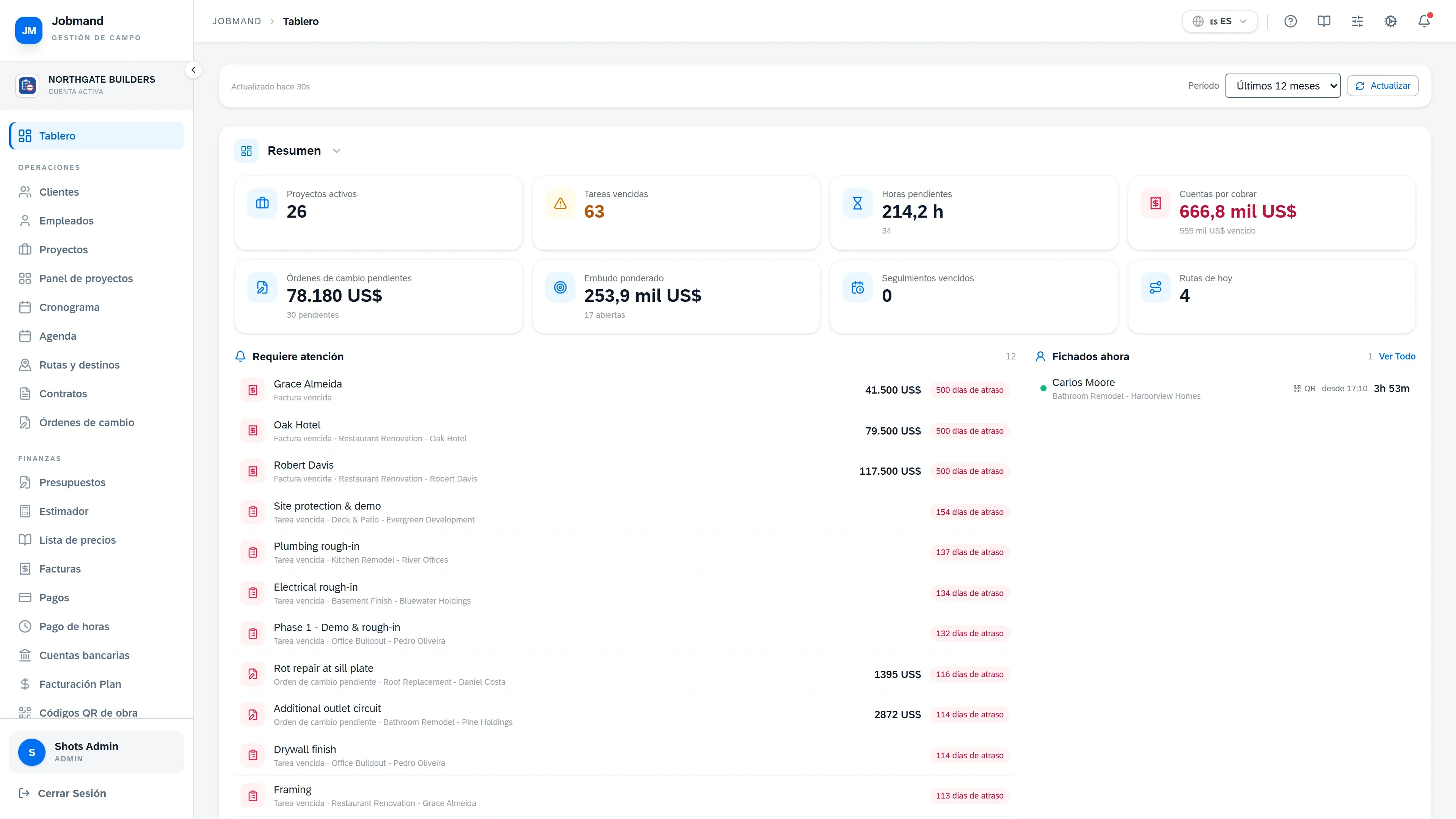1456x819 pixels.
Task: Go to Cronograma in the sidebar
Action: 97,308
